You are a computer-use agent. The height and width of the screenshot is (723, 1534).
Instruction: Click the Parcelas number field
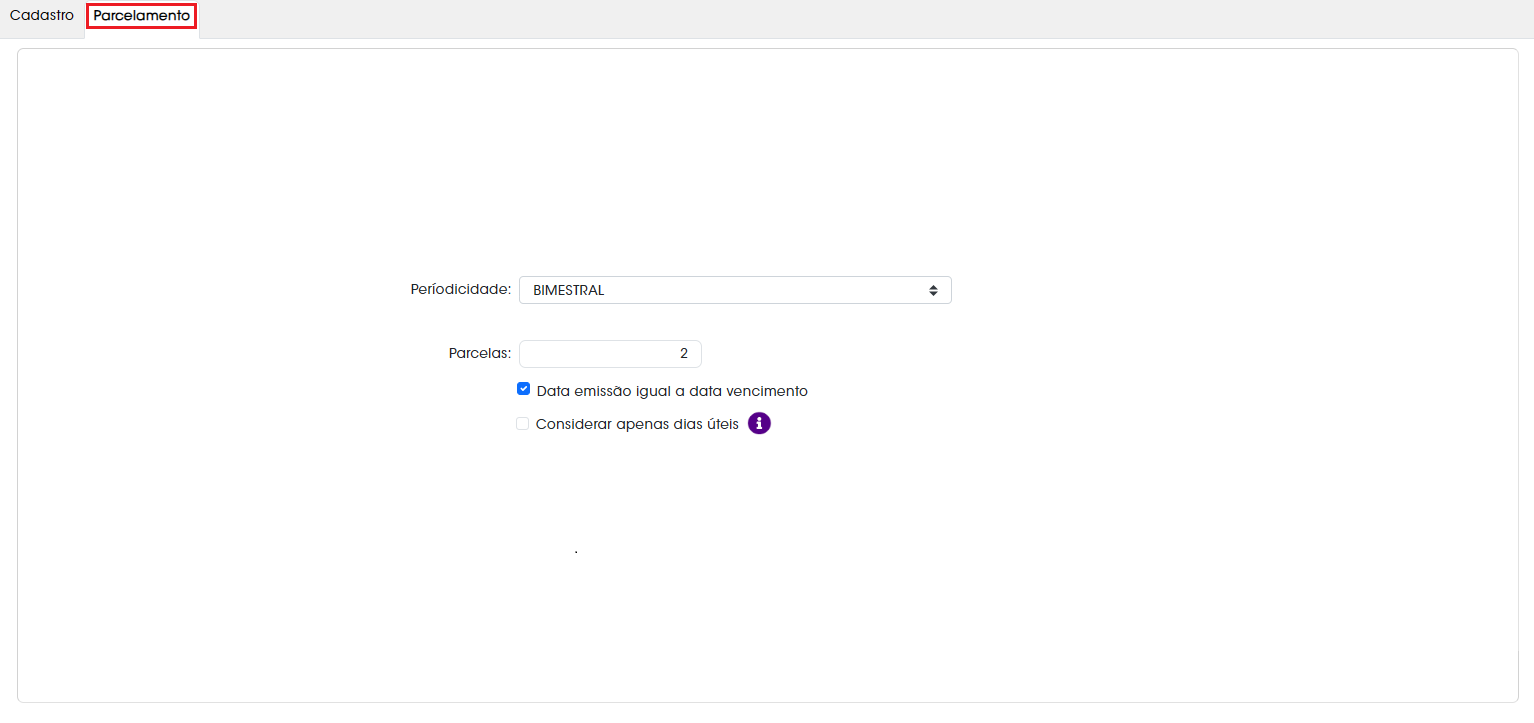[610, 354]
